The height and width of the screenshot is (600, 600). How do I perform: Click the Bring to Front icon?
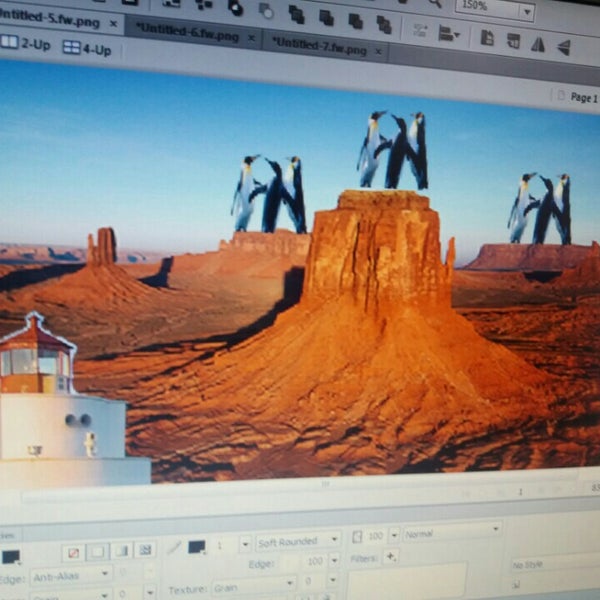click(297, 15)
